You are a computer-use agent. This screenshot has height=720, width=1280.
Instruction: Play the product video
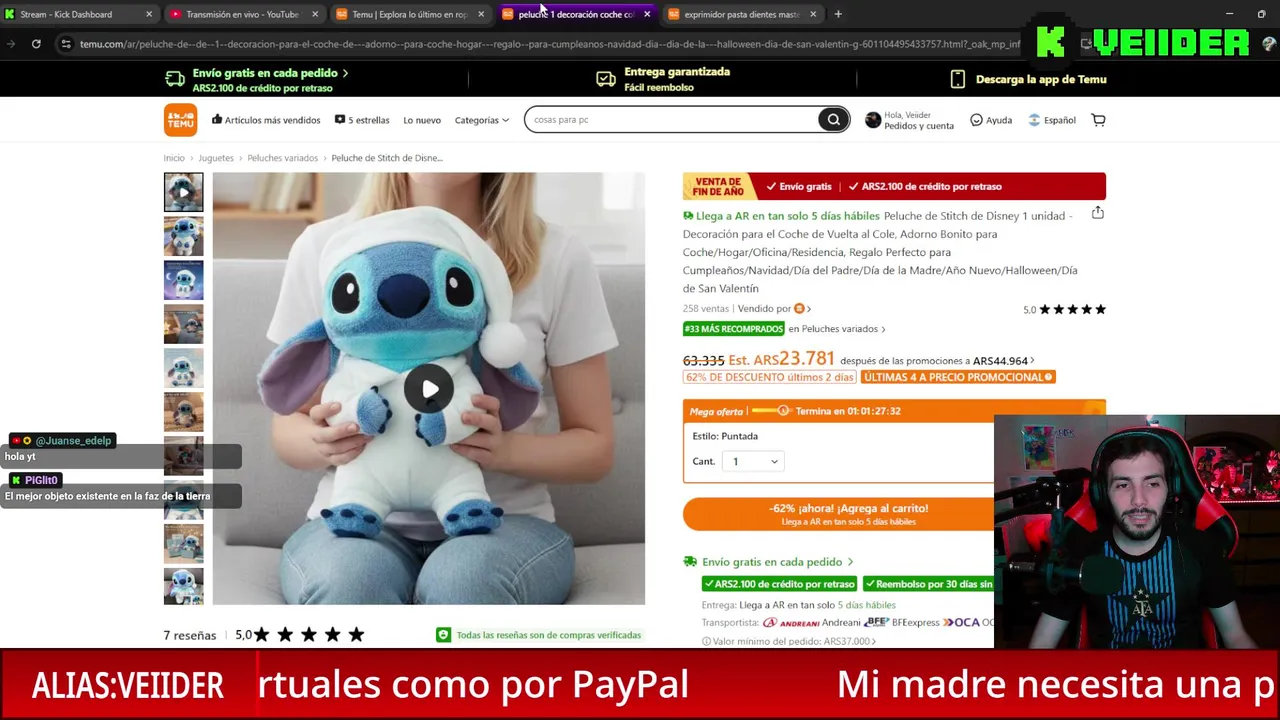tap(429, 389)
